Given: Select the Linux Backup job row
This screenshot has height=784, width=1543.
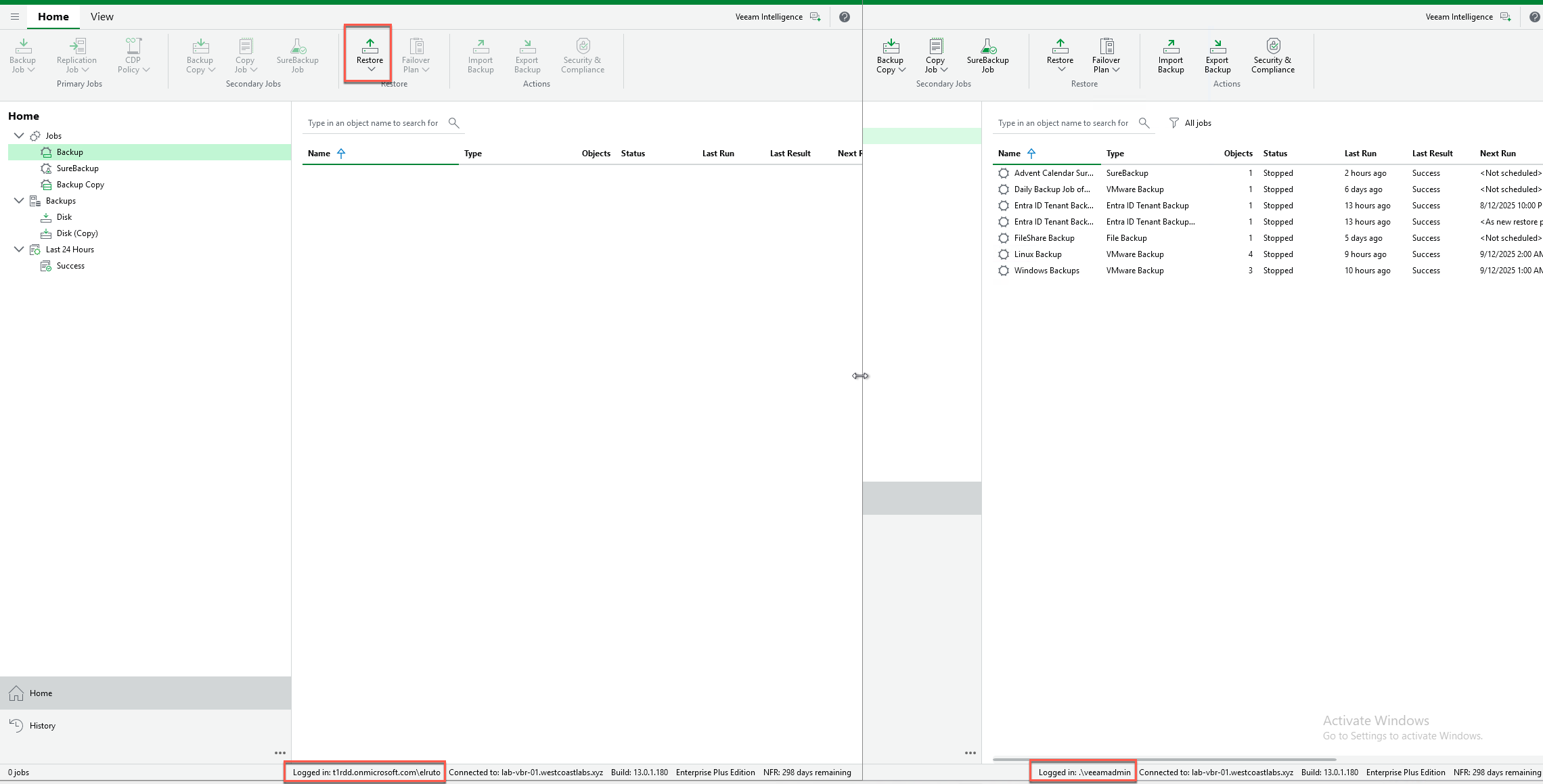Looking at the screenshot, I should coord(1037,254).
